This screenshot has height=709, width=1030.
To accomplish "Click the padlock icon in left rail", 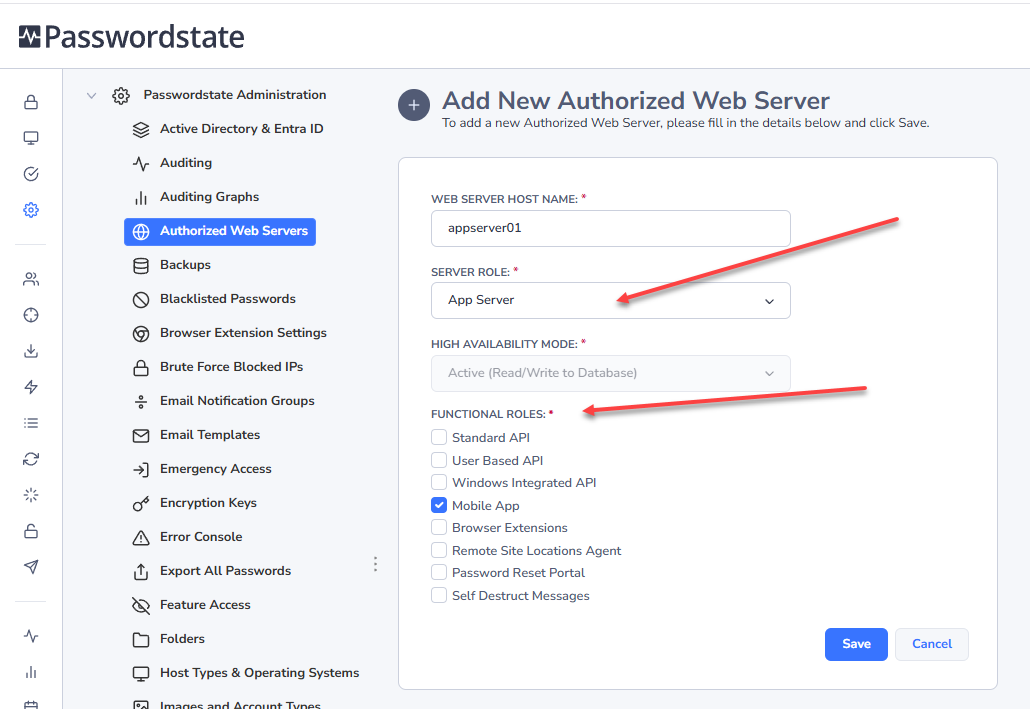I will (x=31, y=102).
